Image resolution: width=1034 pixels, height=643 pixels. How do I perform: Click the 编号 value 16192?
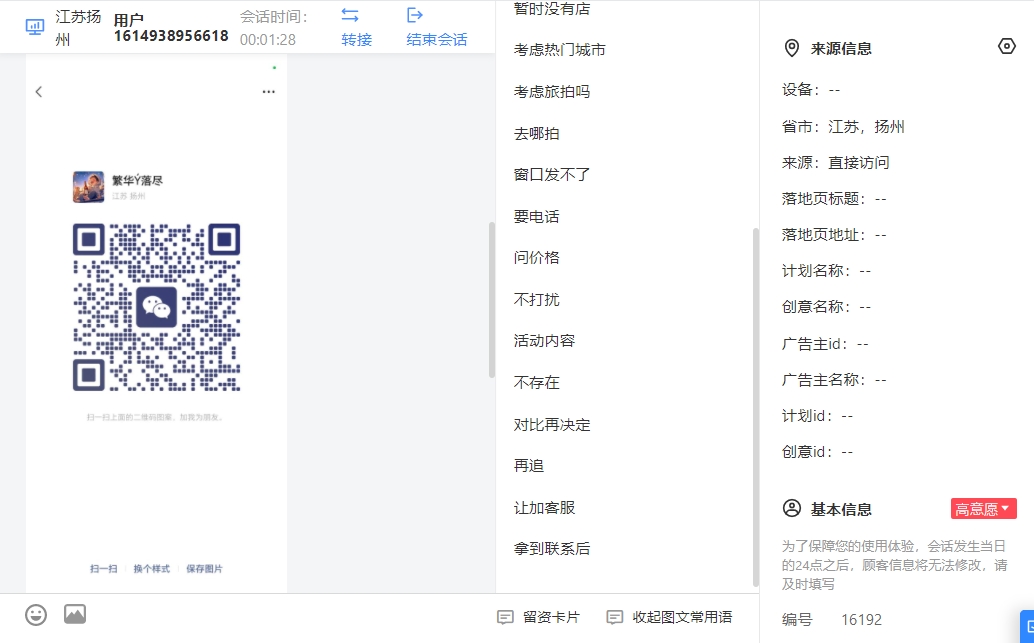click(861, 620)
